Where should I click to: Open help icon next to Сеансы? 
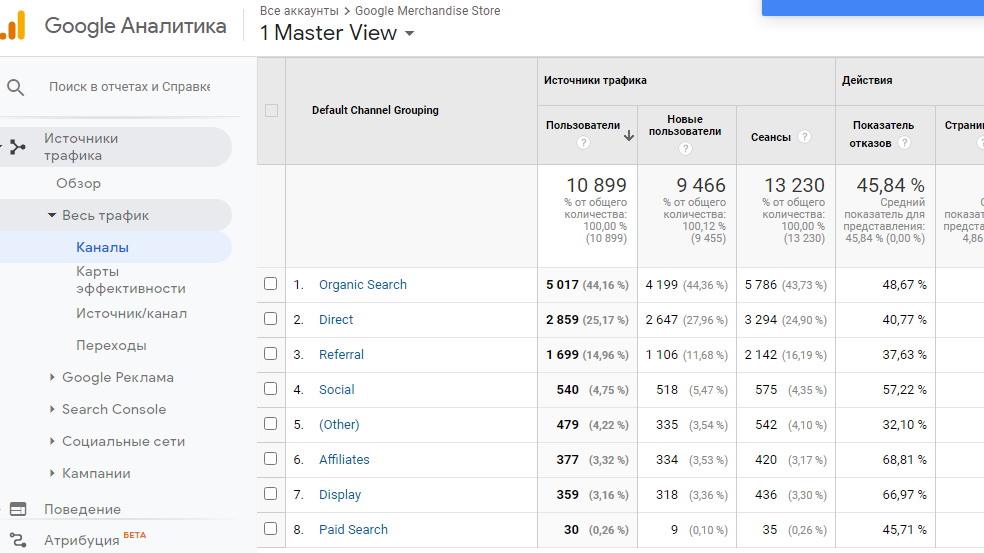click(805, 137)
